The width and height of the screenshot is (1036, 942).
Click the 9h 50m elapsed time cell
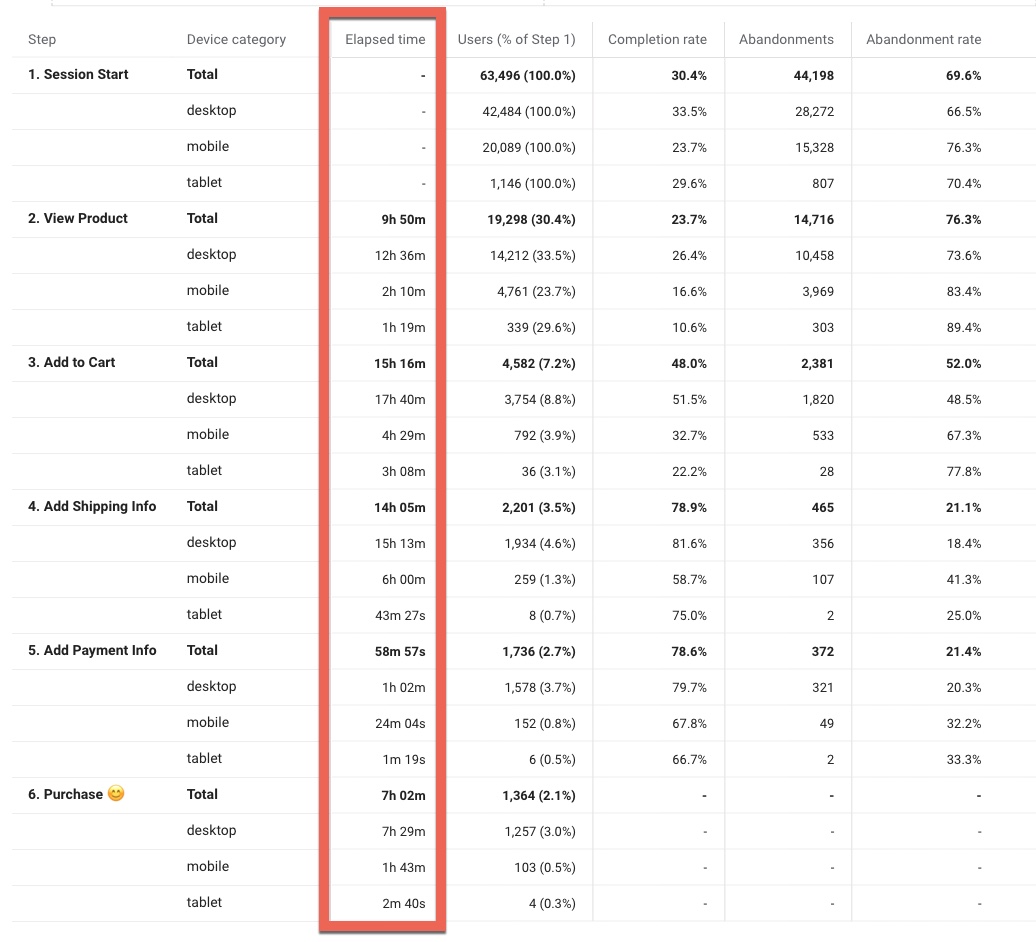[403, 220]
